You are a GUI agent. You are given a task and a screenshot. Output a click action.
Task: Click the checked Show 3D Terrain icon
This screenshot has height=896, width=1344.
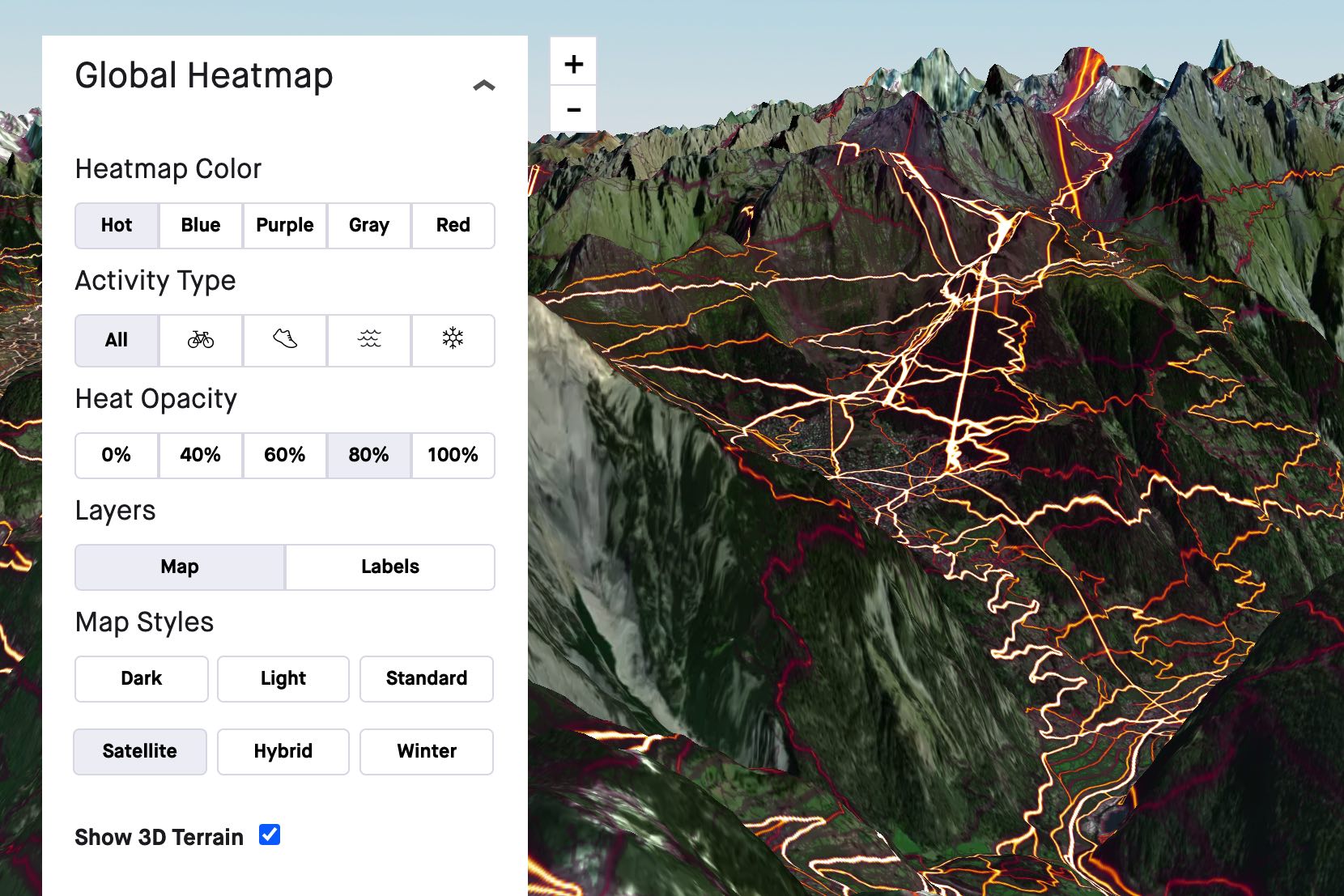pyautogui.click(x=270, y=834)
